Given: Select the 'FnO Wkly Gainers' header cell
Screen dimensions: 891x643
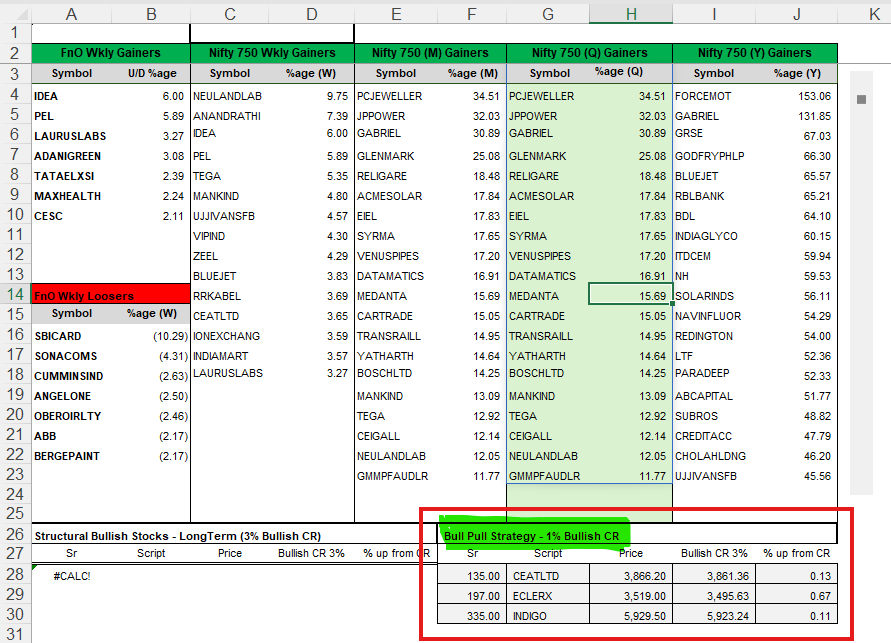Looking at the screenshot, I should [x=111, y=53].
